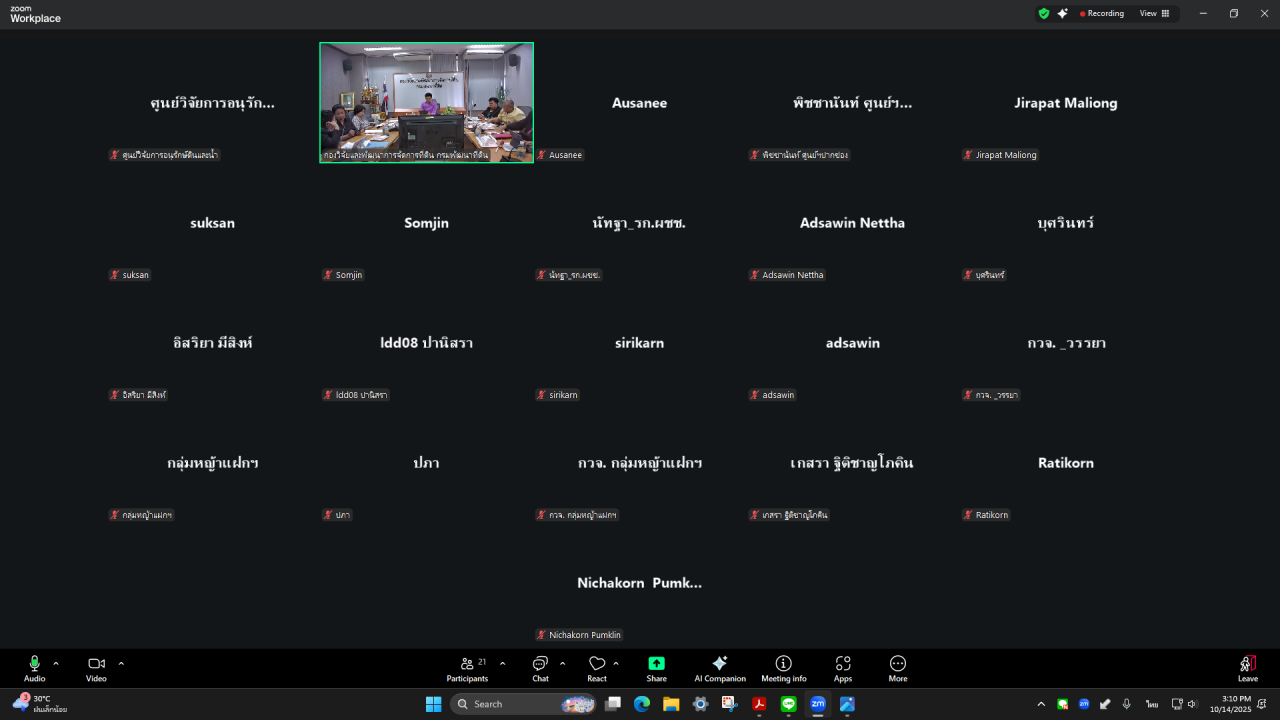
Task: Click the green Share screen button
Action: click(x=656, y=668)
